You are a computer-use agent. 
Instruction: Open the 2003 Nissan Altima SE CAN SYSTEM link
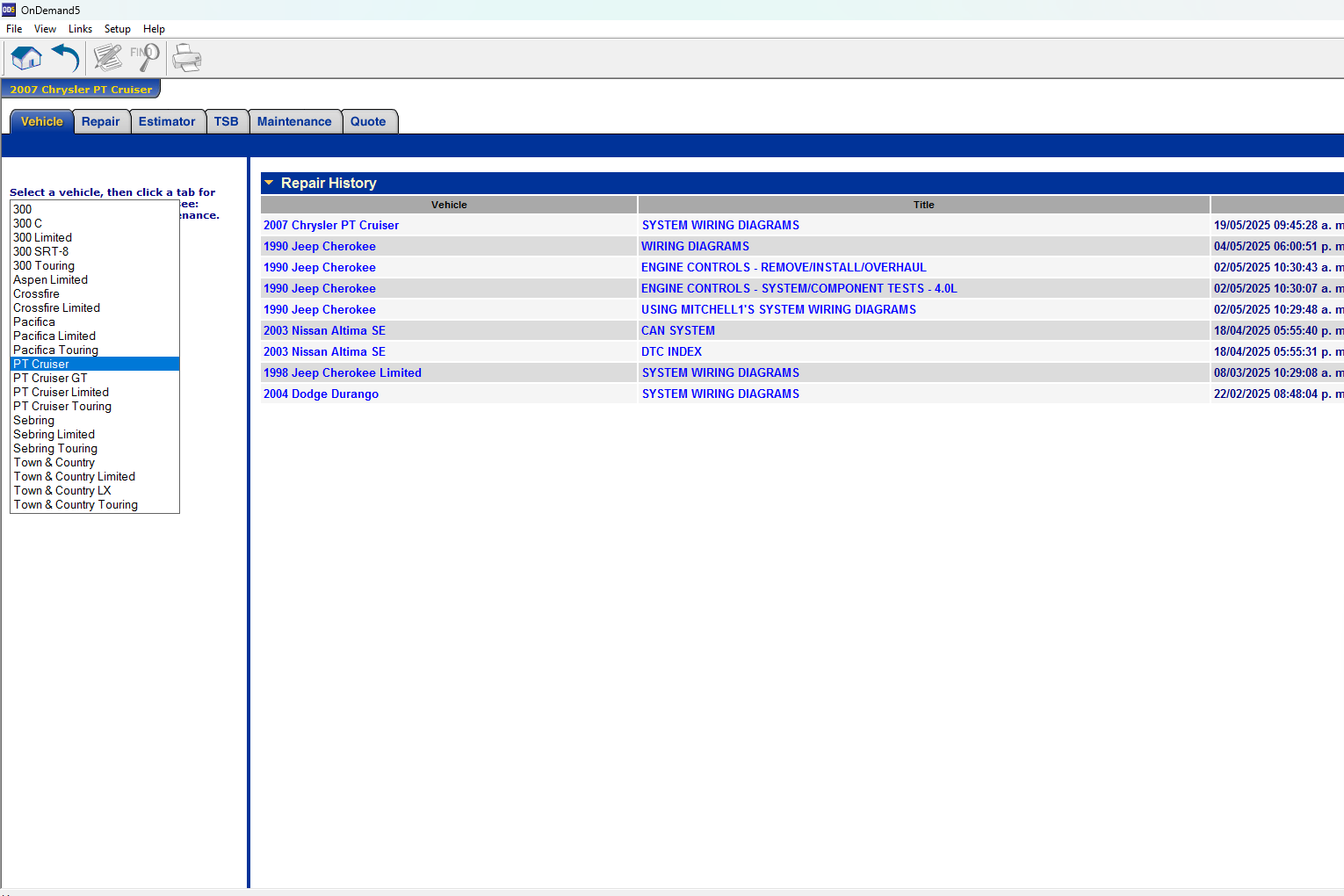click(x=677, y=331)
